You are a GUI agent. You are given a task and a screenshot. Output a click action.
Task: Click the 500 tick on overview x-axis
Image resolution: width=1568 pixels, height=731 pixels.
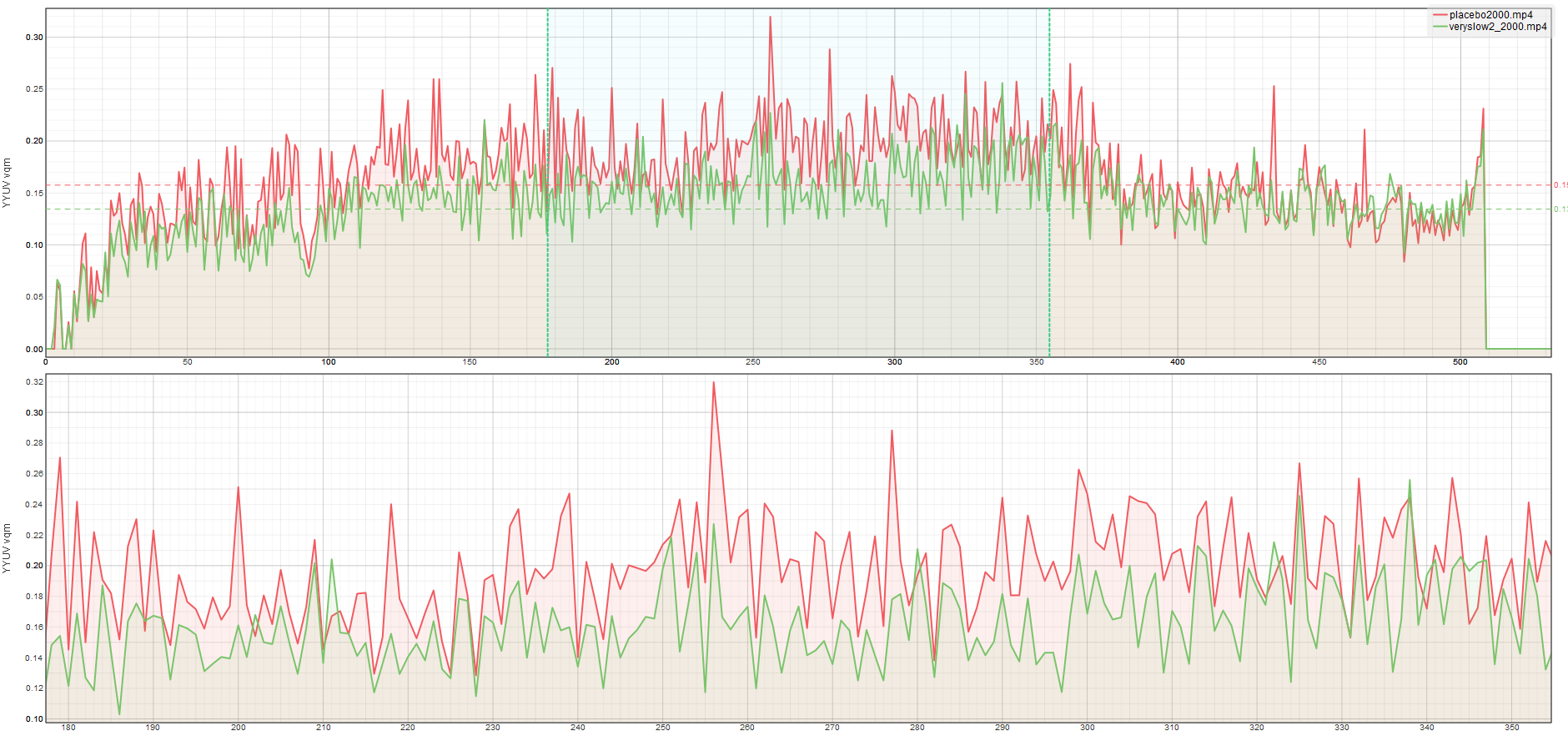click(x=1460, y=362)
